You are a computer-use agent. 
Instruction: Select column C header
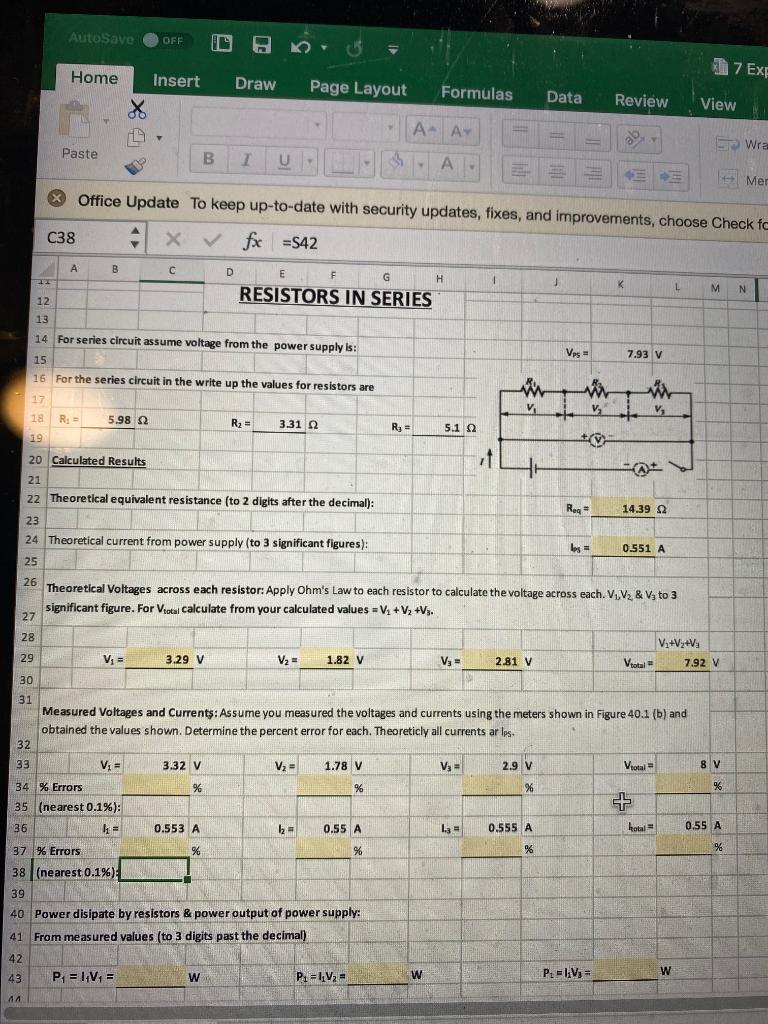click(172, 270)
